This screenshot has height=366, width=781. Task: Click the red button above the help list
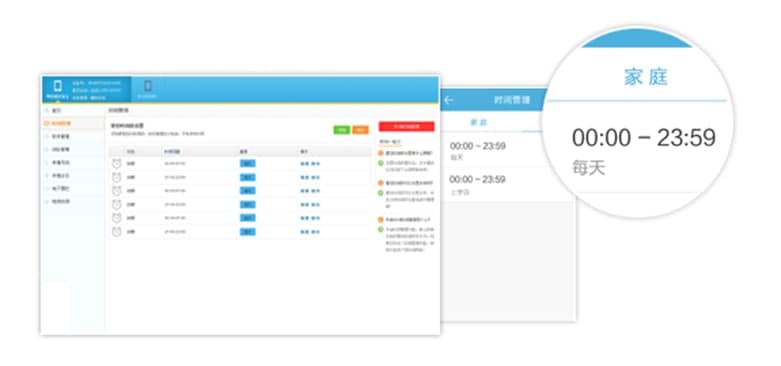[406, 126]
